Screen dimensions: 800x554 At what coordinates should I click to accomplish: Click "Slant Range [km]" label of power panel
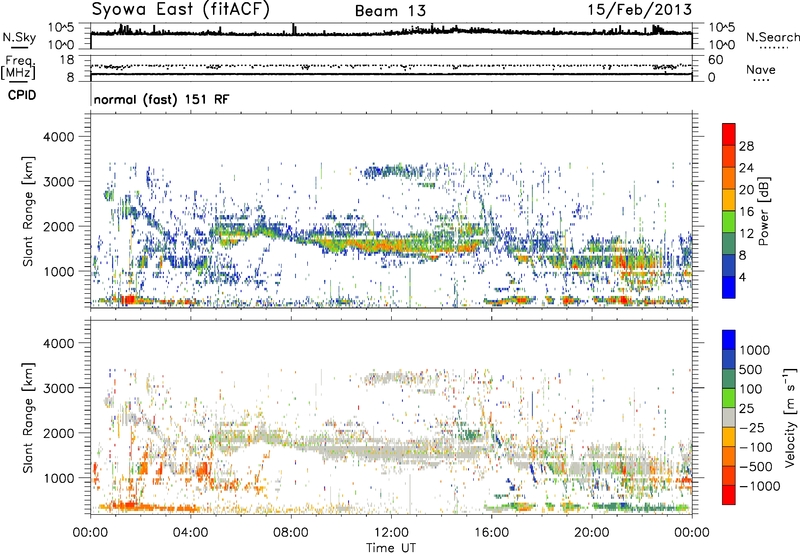tap(29, 211)
